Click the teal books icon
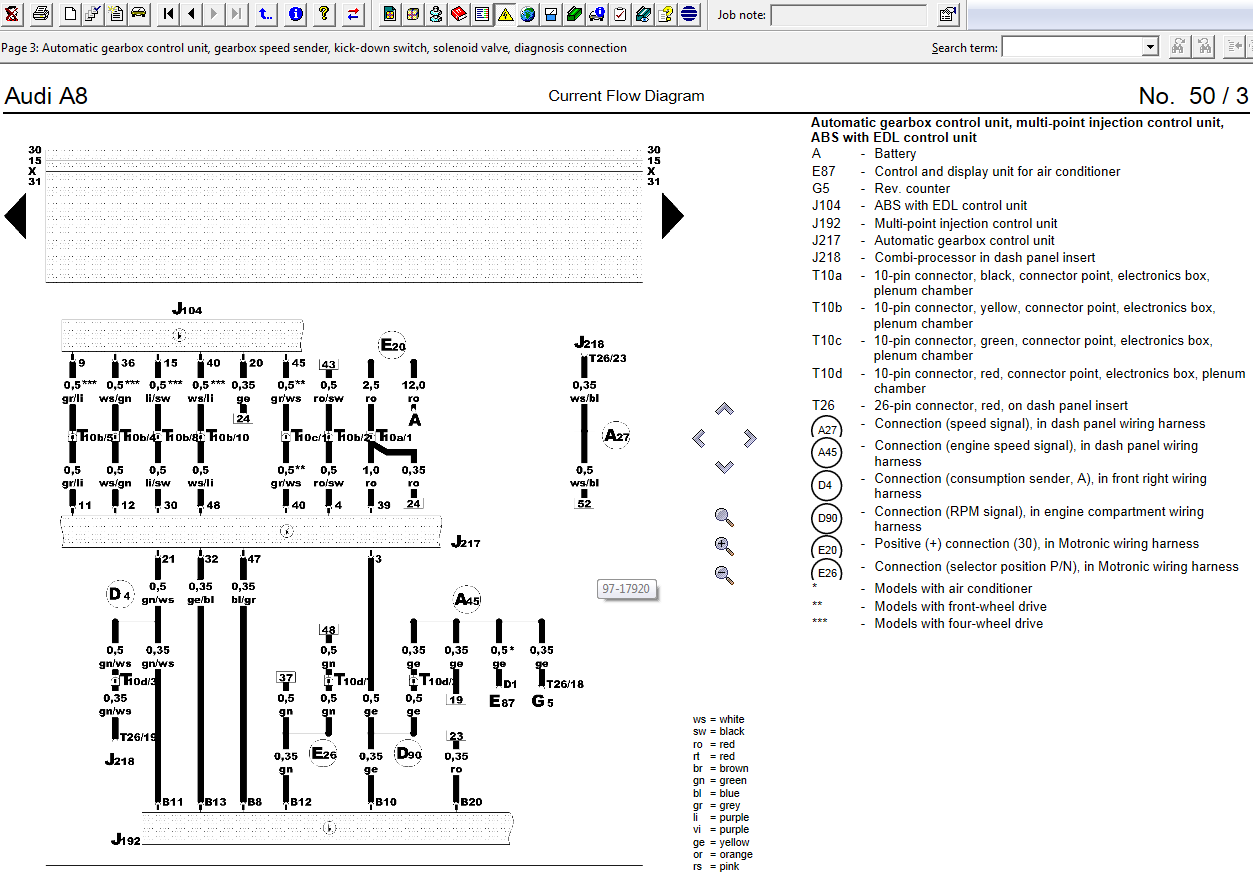 point(643,14)
